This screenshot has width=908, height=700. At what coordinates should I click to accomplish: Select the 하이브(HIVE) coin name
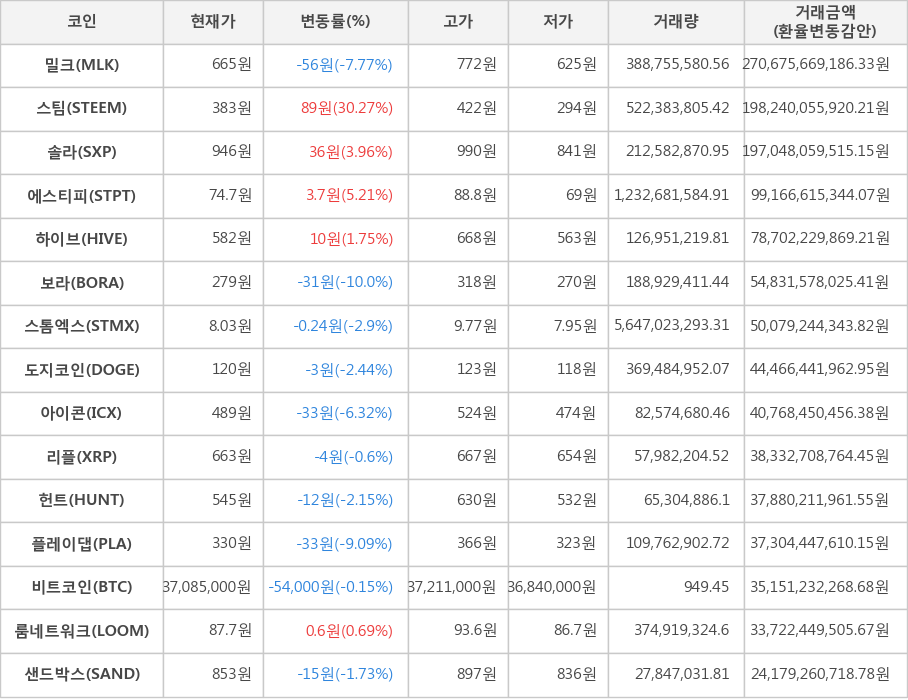click(82, 239)
